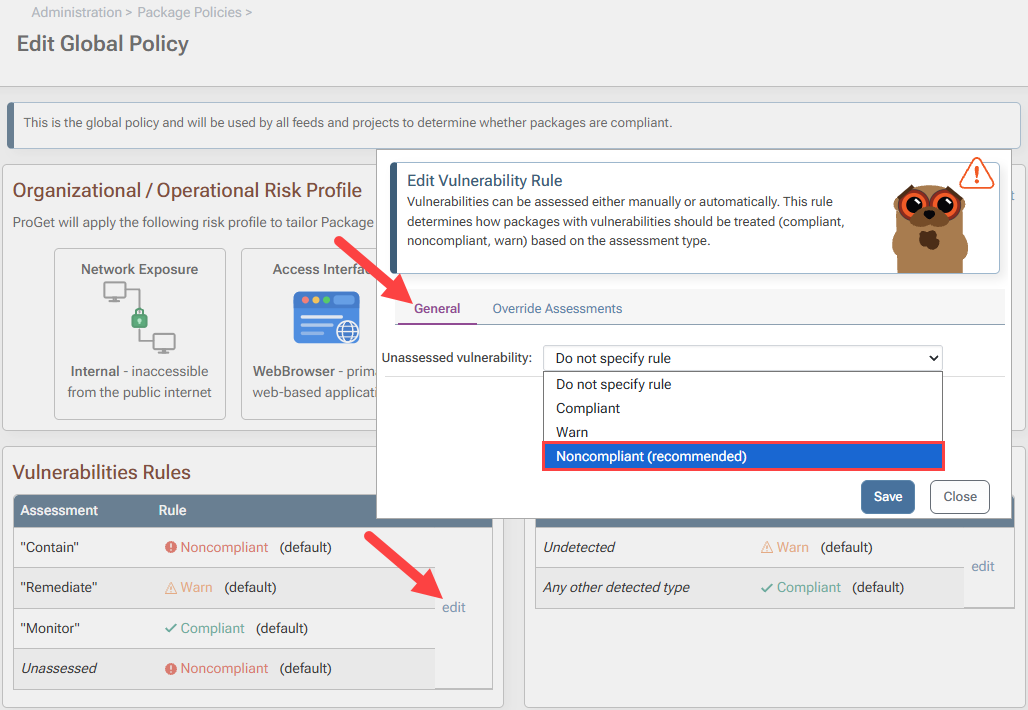
Task: Click the warning triangle icon in dialog
Action: pos(976,173)
